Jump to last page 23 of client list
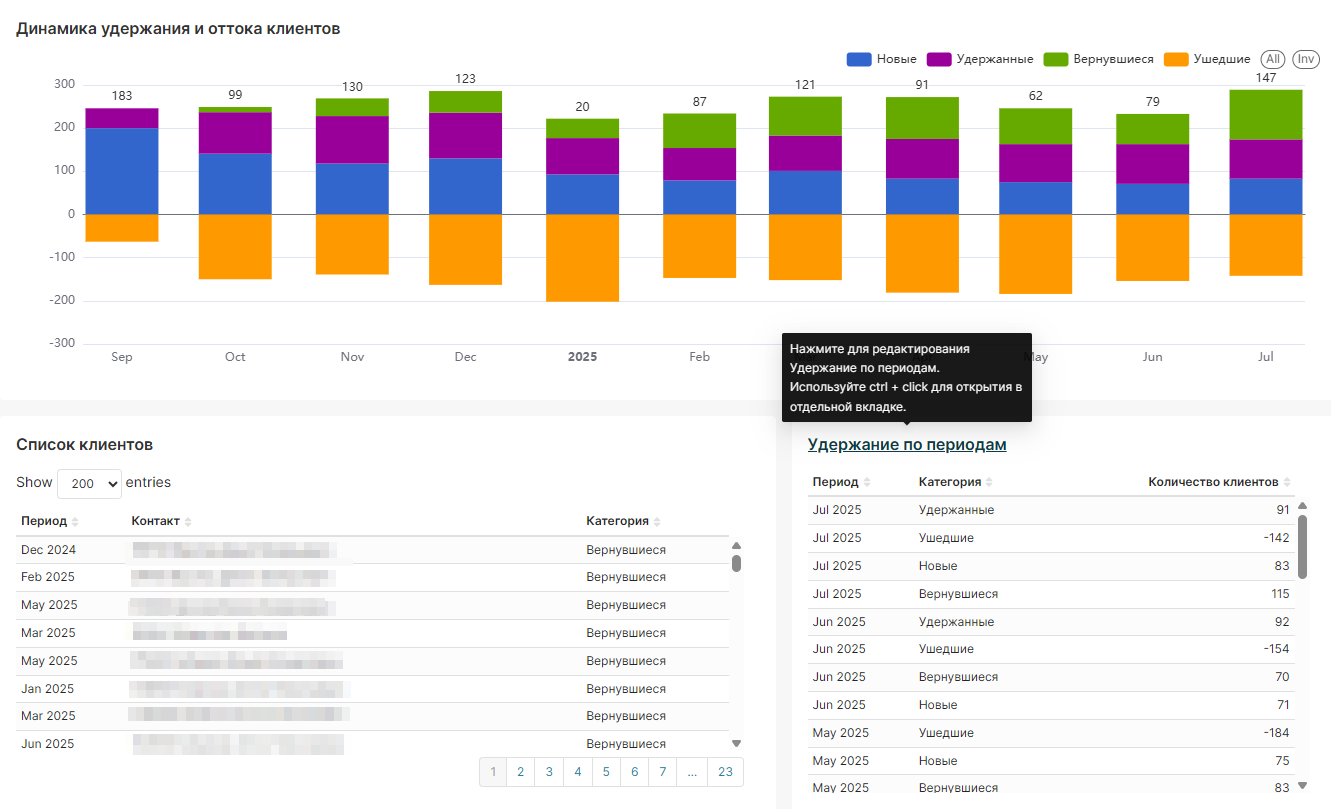This screenshot has width=1331, height=809. (x=725, y=772)
